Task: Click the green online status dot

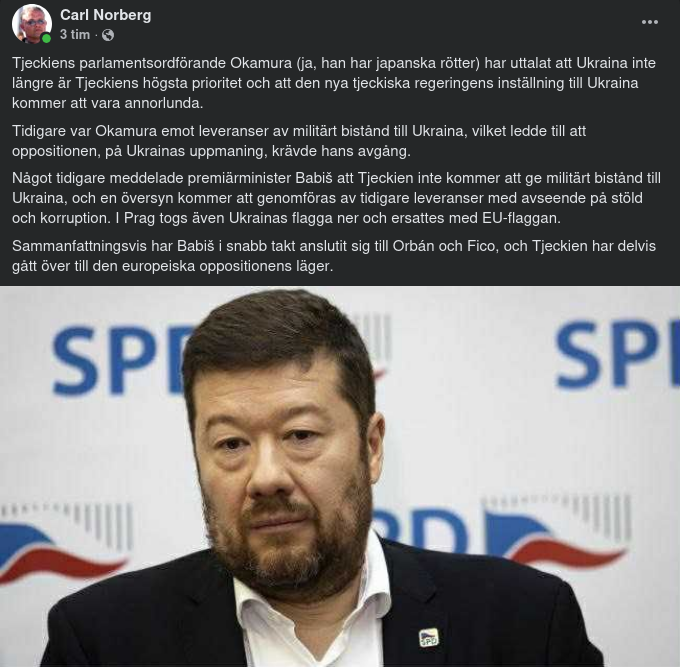Action: [46, 39]
